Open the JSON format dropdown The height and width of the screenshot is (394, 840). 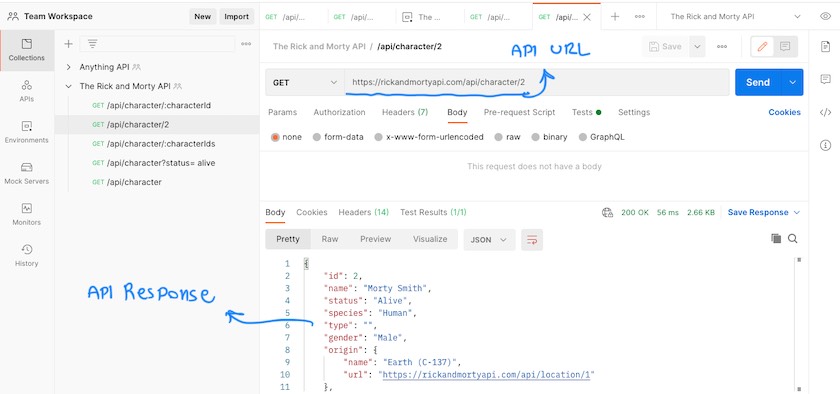tap(489, 240)
